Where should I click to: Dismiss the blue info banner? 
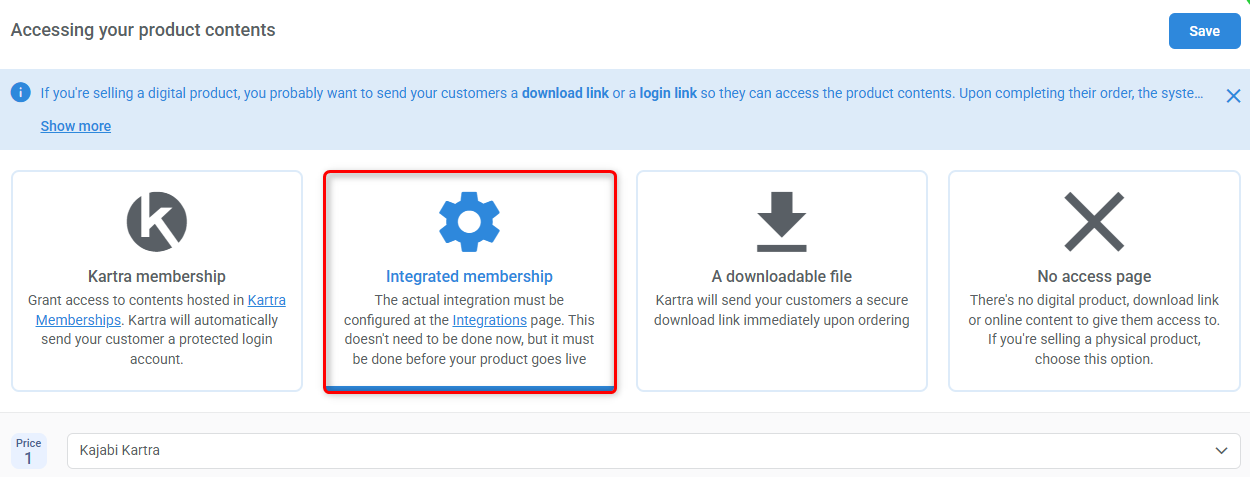pos(1233,96)
